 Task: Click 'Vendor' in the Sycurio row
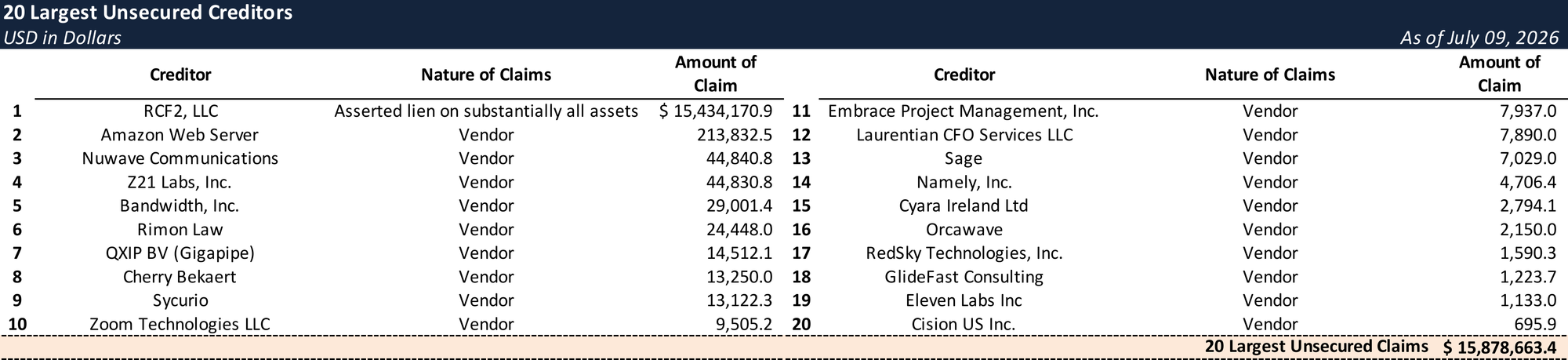[x=486, y=300]
